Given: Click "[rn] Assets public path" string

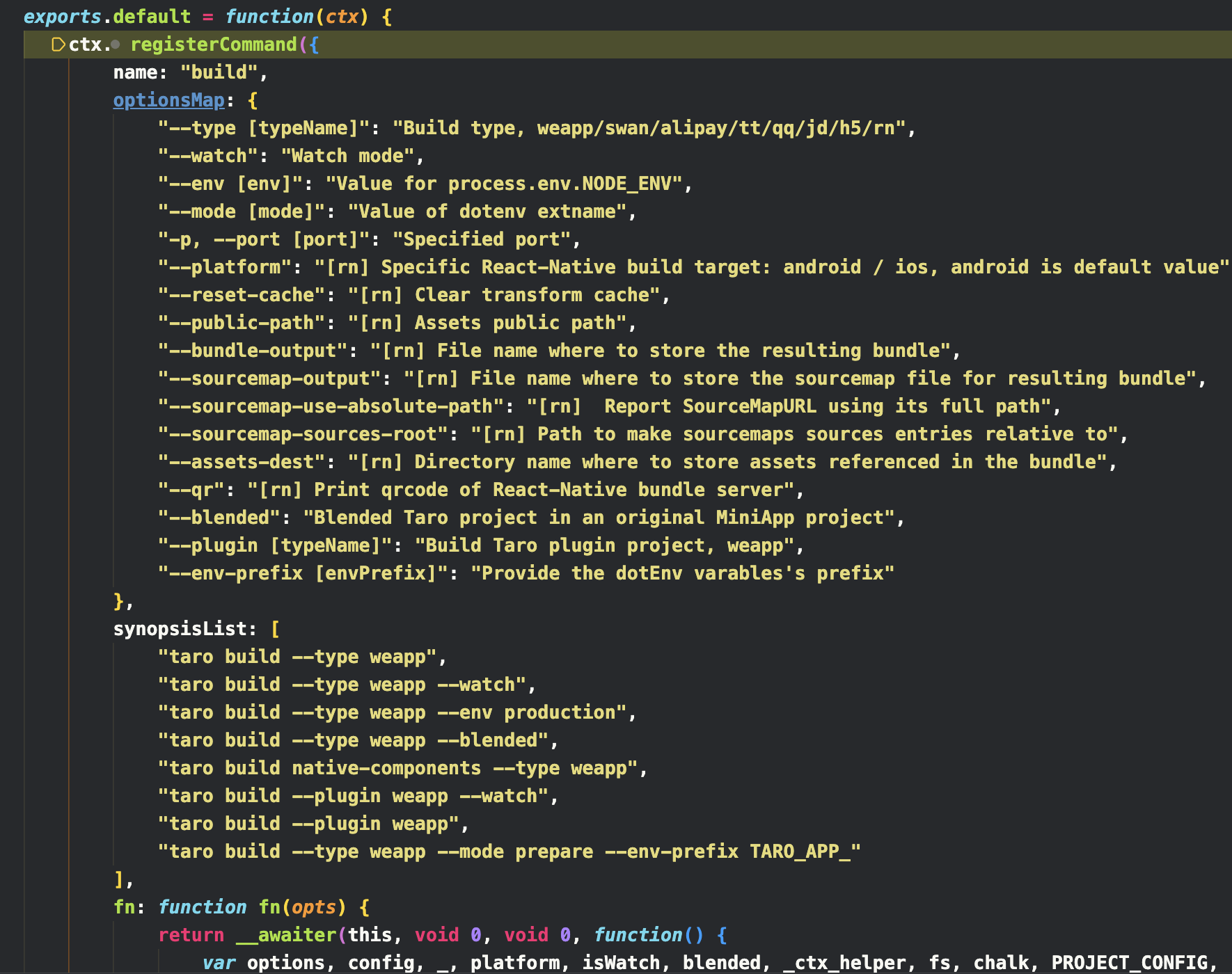Looking at the screenshot, I should click(x=488, y=323).
